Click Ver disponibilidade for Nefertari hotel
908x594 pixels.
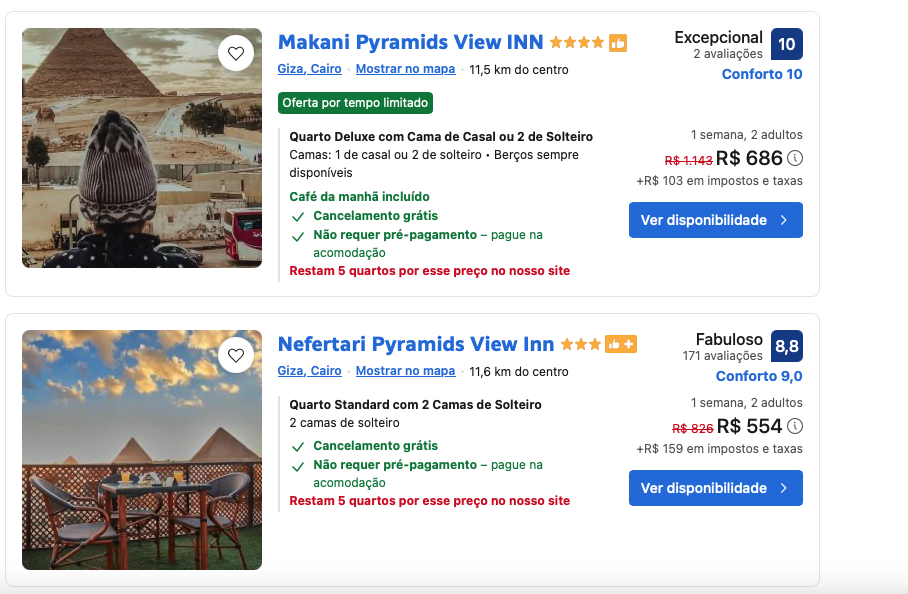(715, 488)
